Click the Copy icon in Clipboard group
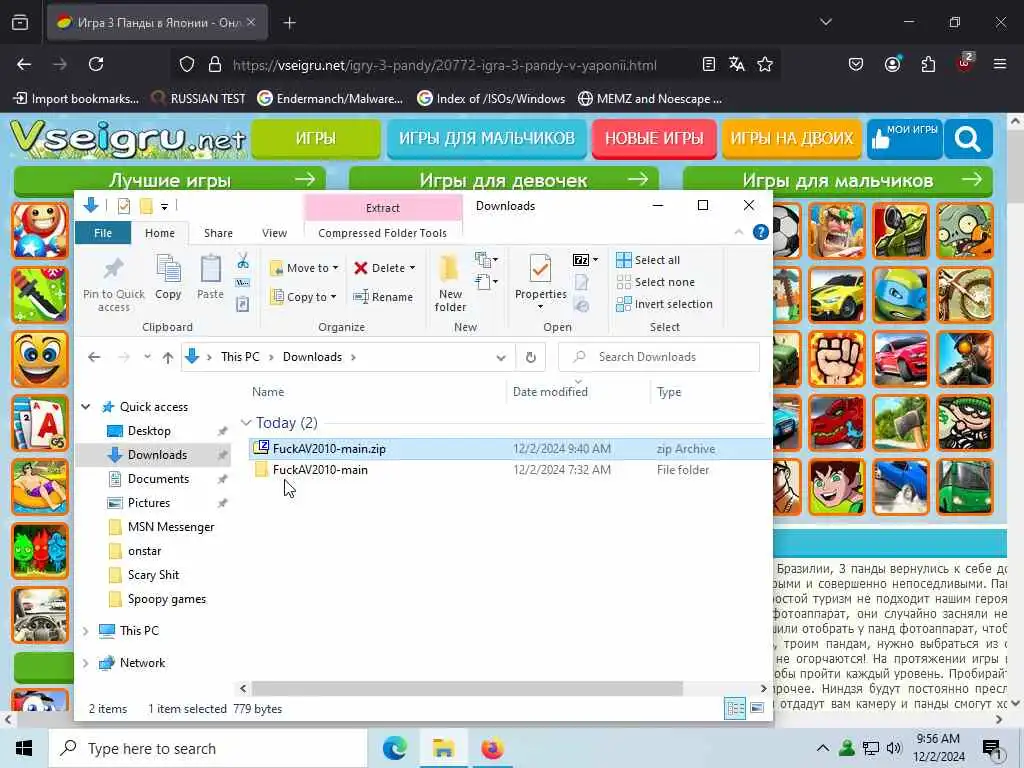Viewport: 1024px width, 768px height. pos(168,269)
